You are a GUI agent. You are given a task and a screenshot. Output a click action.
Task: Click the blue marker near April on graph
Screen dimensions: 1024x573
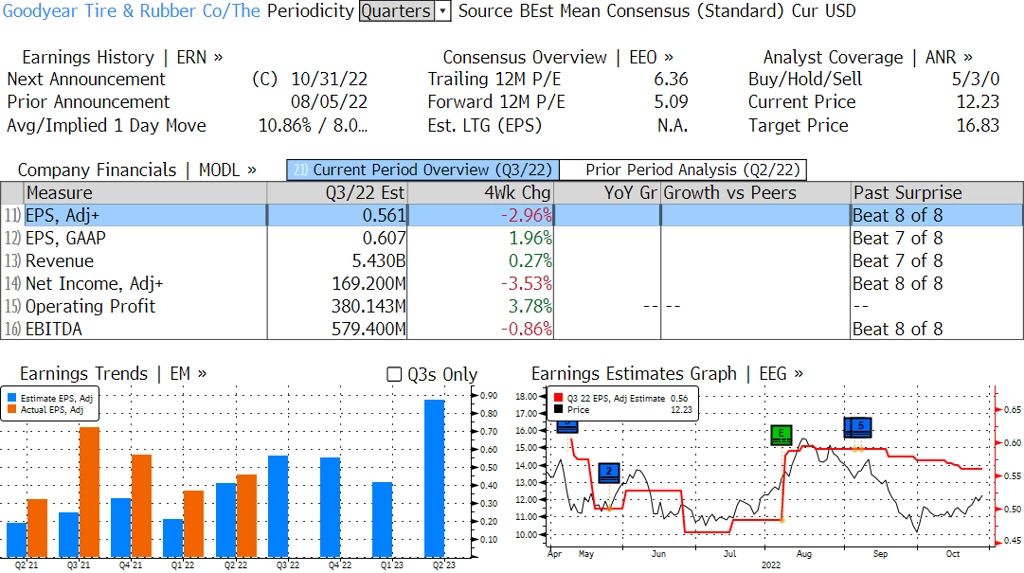567,427
